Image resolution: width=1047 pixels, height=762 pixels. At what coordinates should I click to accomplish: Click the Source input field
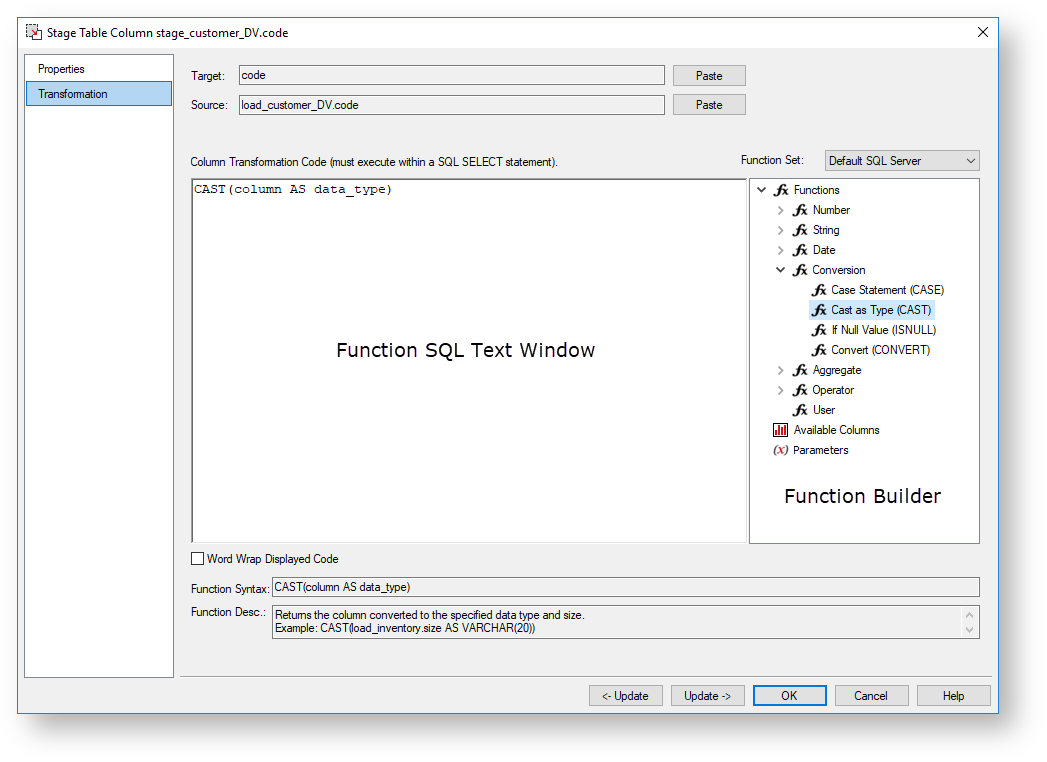coord(451,105)
